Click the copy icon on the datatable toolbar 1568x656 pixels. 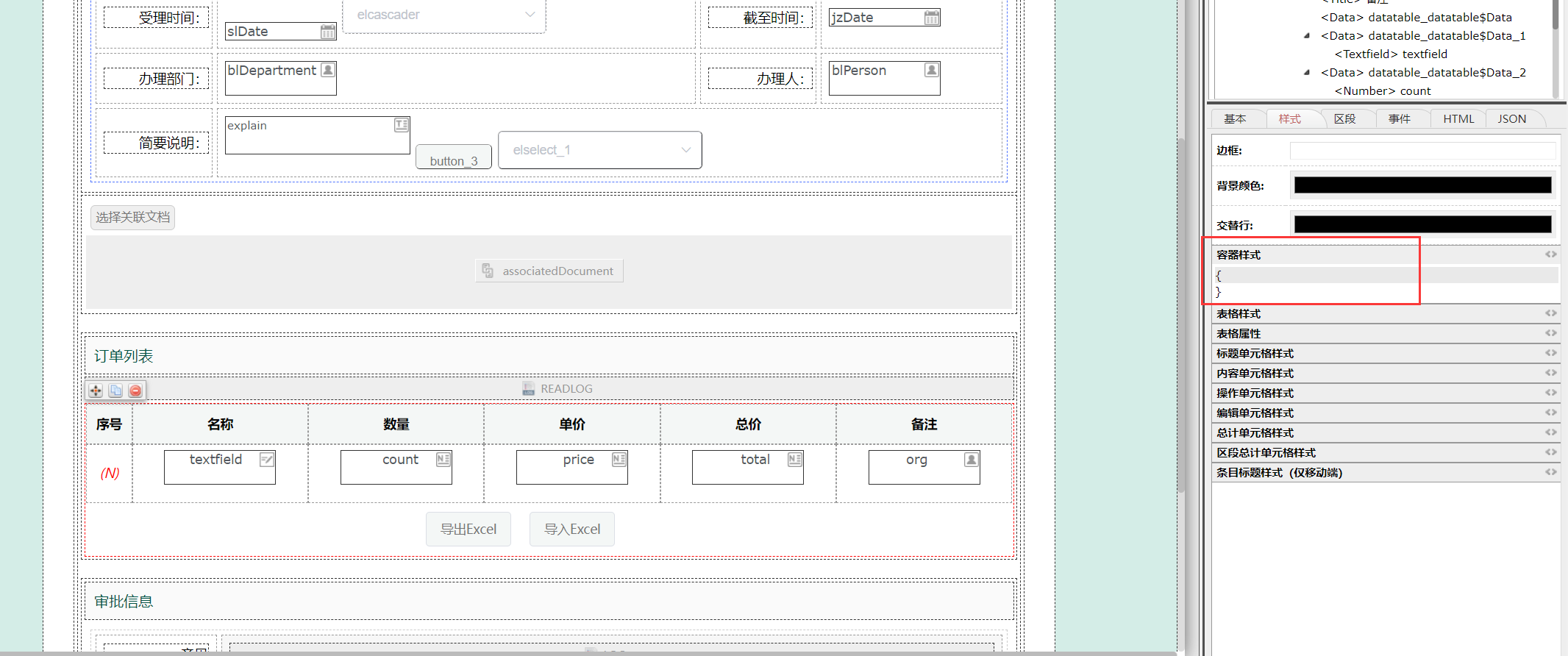pyautogui.click(x=115, y=391)
